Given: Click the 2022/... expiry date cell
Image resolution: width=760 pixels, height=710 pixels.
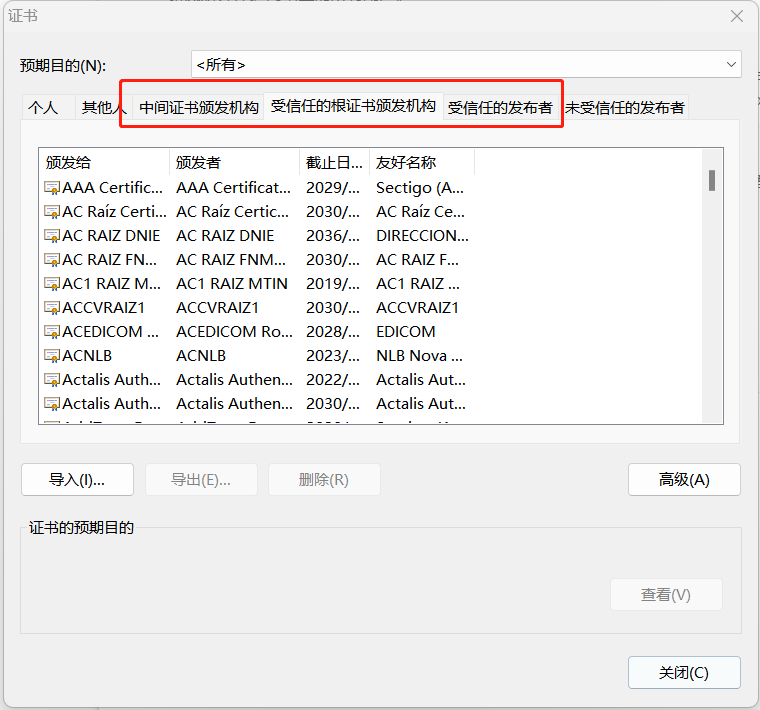Looking at the screenshot, I should pyautogui.click(x=333, y=379).
